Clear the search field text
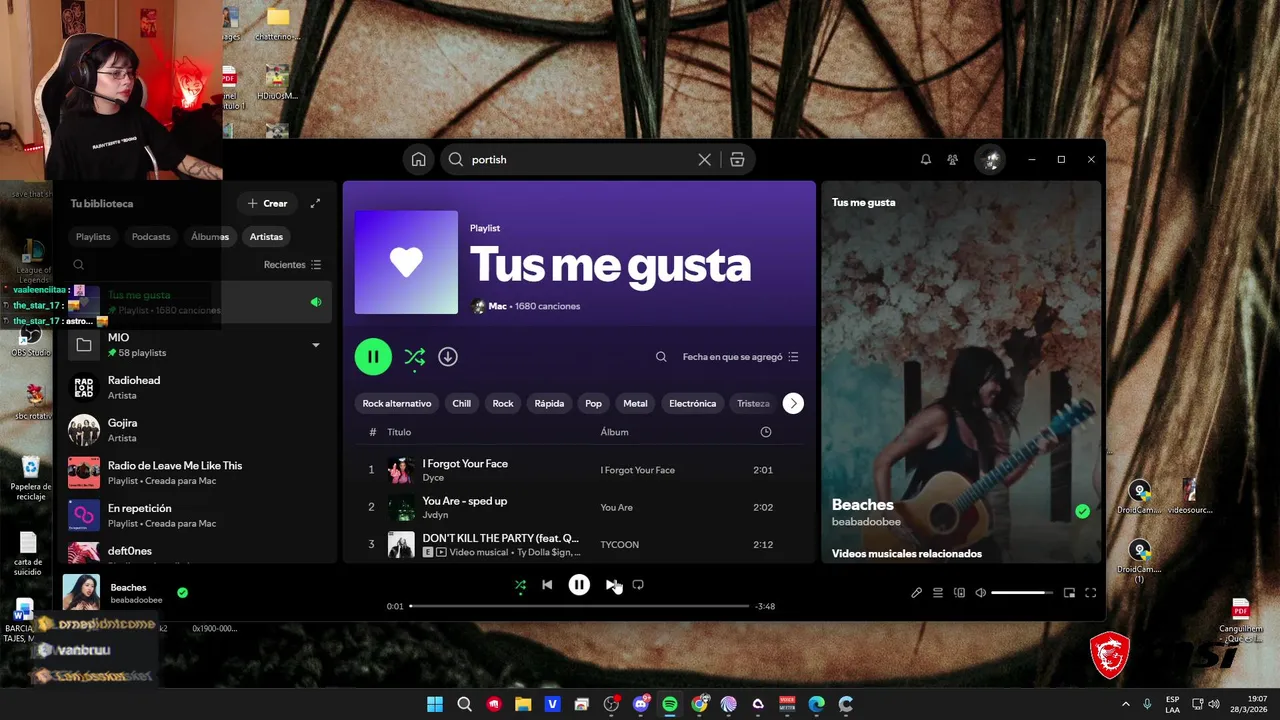 coord(704,159)
